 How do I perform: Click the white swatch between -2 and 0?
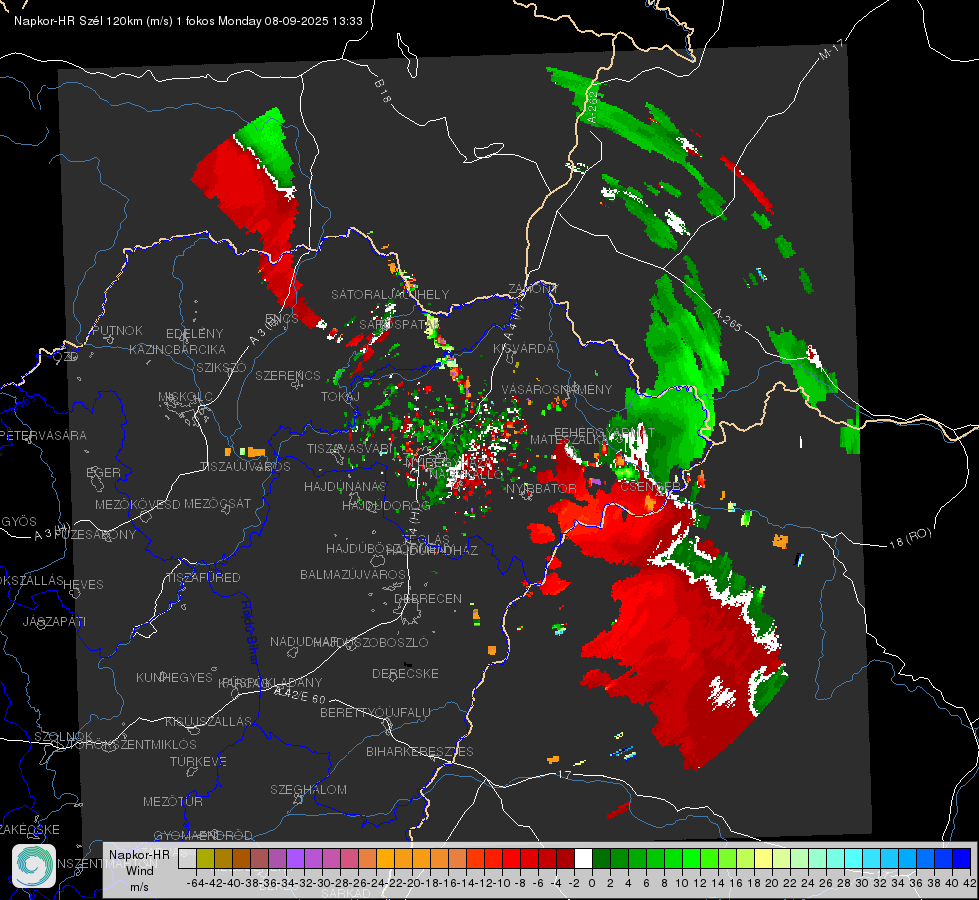point(583,858)
